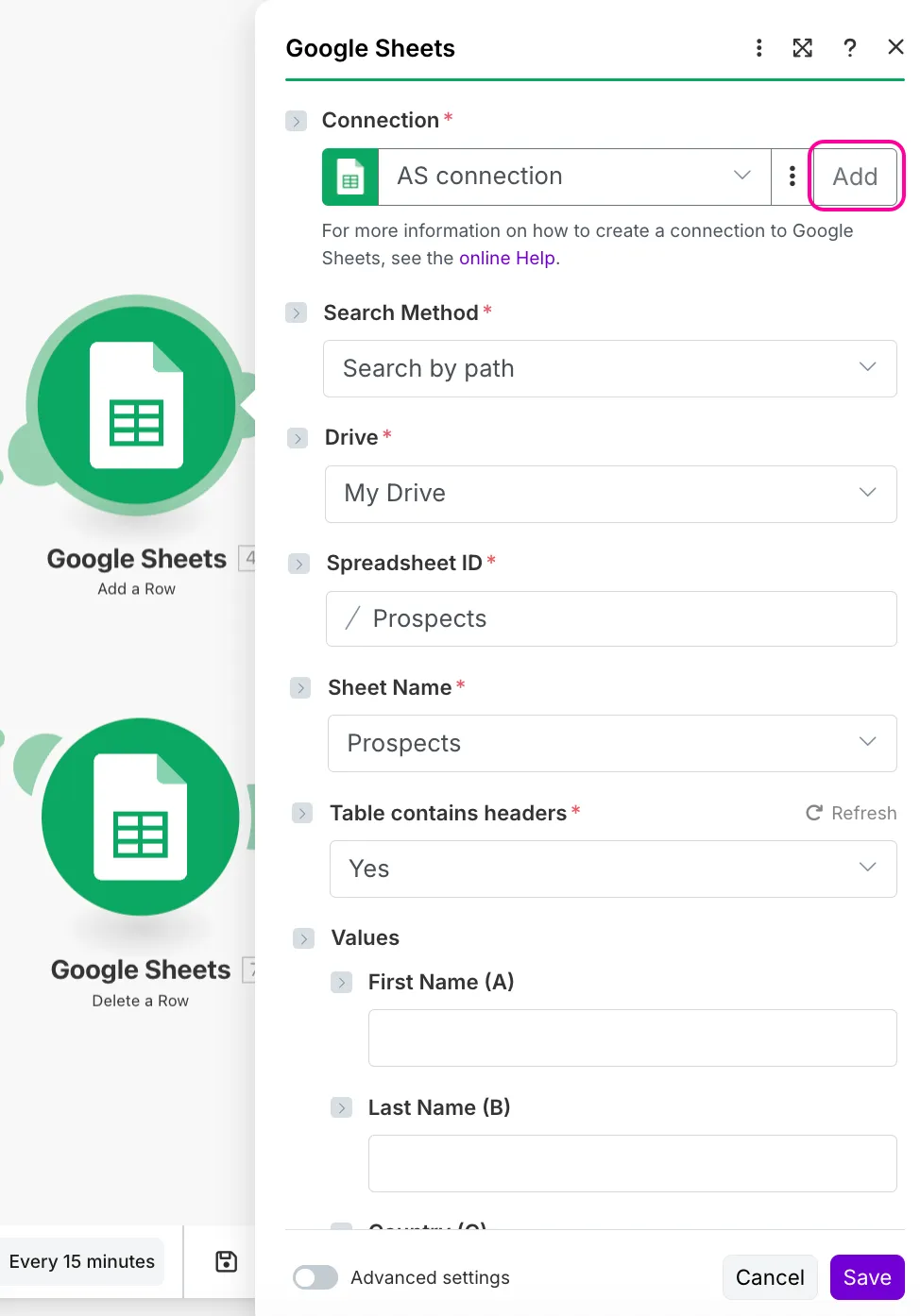Select the Google Sheets Delete a Row module

(x=141, y=817)
